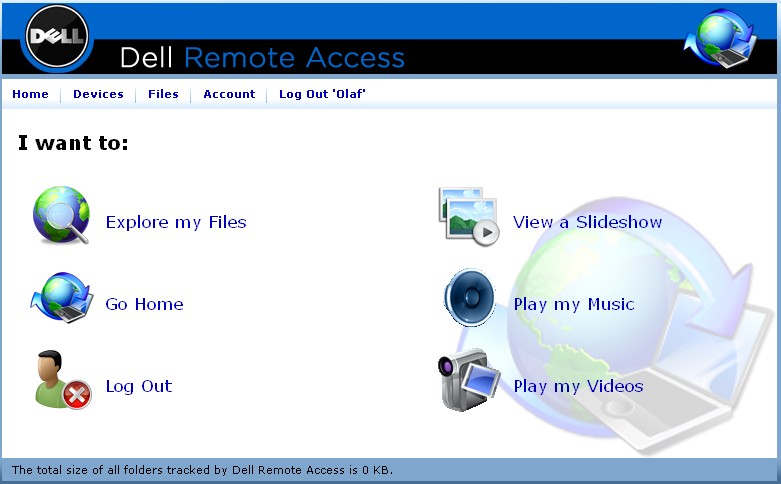
Task: Click the Log Out user icon
Action: pyautogui.click(x=63, y=380)
